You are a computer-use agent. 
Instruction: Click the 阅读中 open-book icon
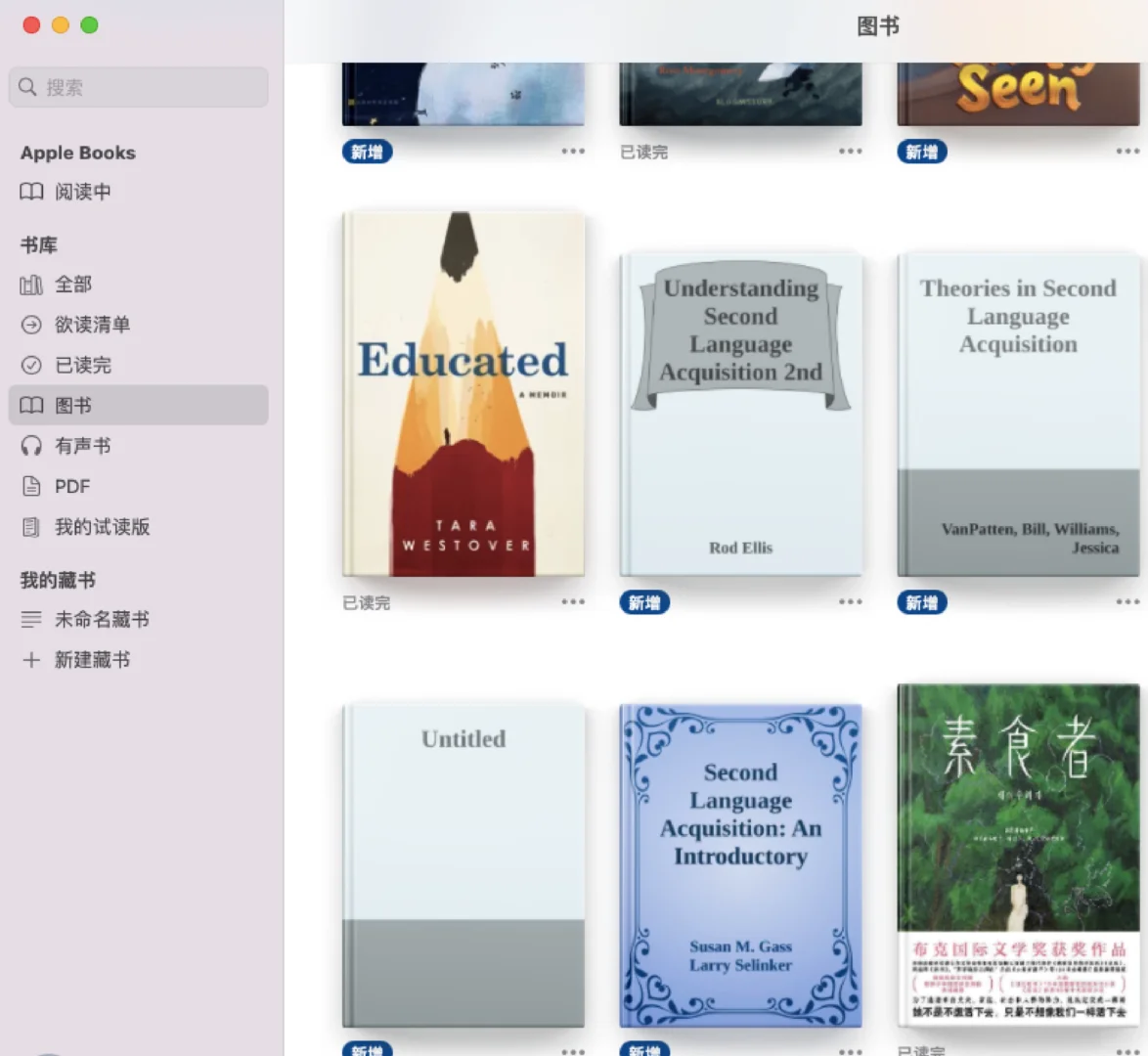point(30,192)
